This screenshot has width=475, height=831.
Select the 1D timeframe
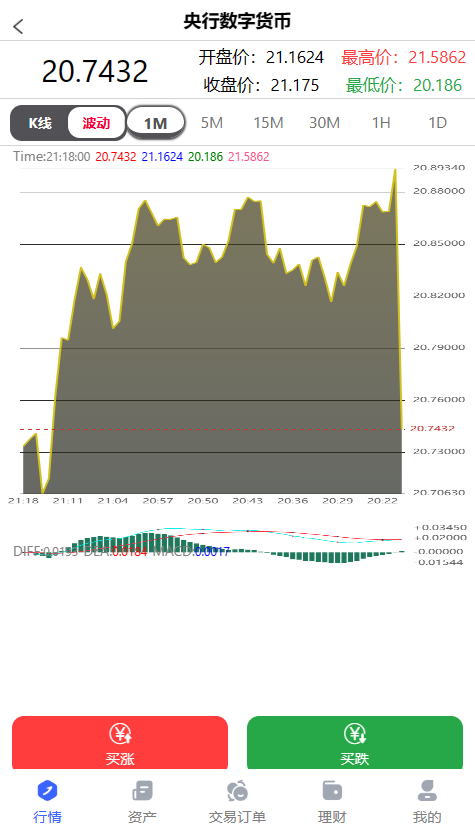click(x=437, y=123)
